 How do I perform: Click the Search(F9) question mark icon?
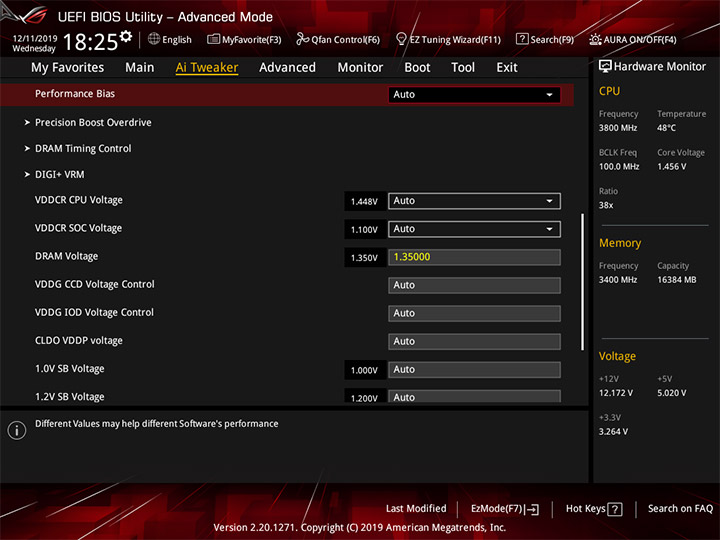point(522,39)
